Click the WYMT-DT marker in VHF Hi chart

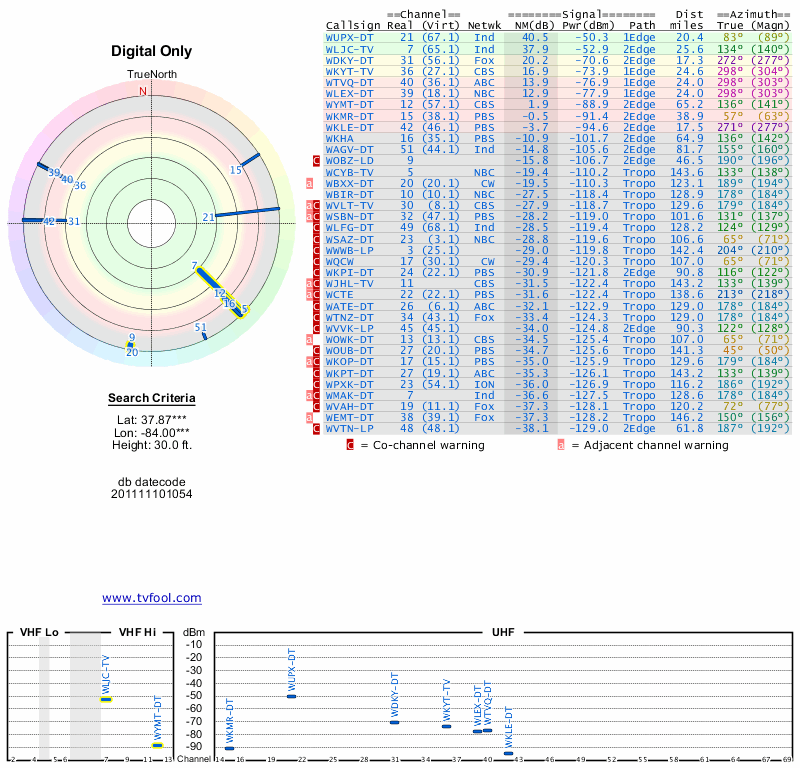tap(158, 745)
